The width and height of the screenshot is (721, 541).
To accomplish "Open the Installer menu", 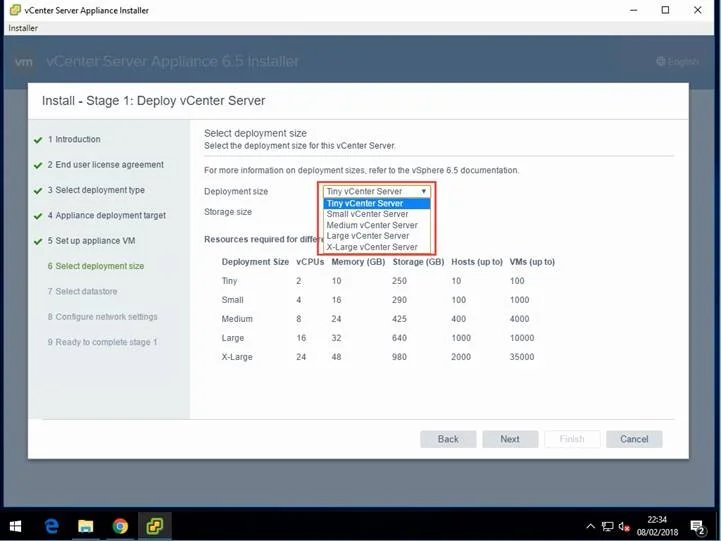I will tap(23, 28).
